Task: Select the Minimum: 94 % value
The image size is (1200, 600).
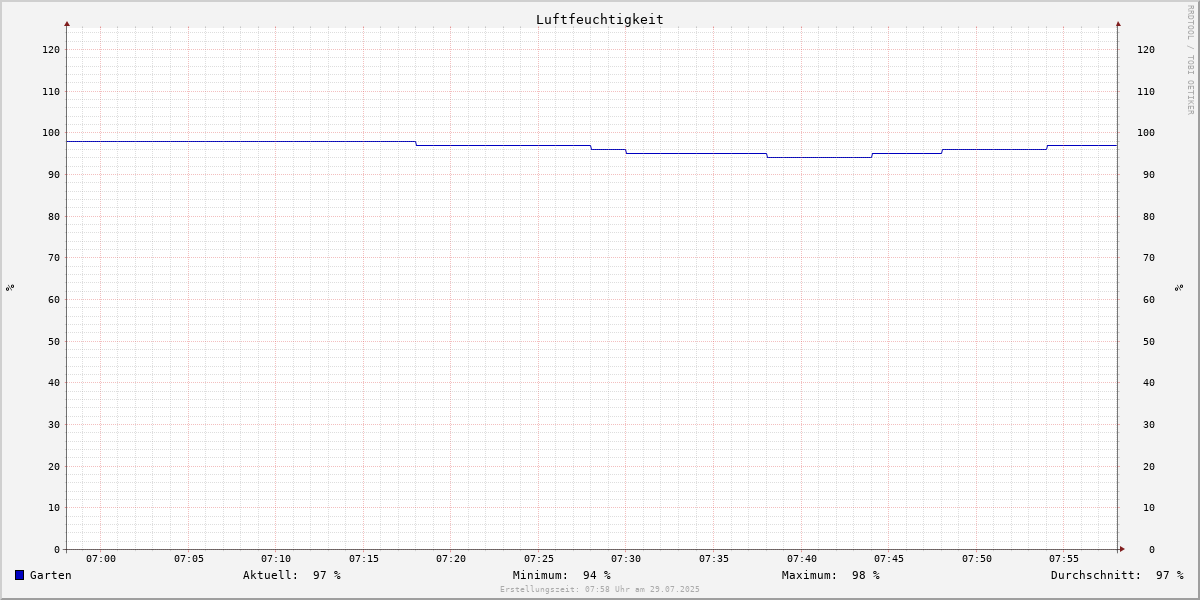Action: 562,575
